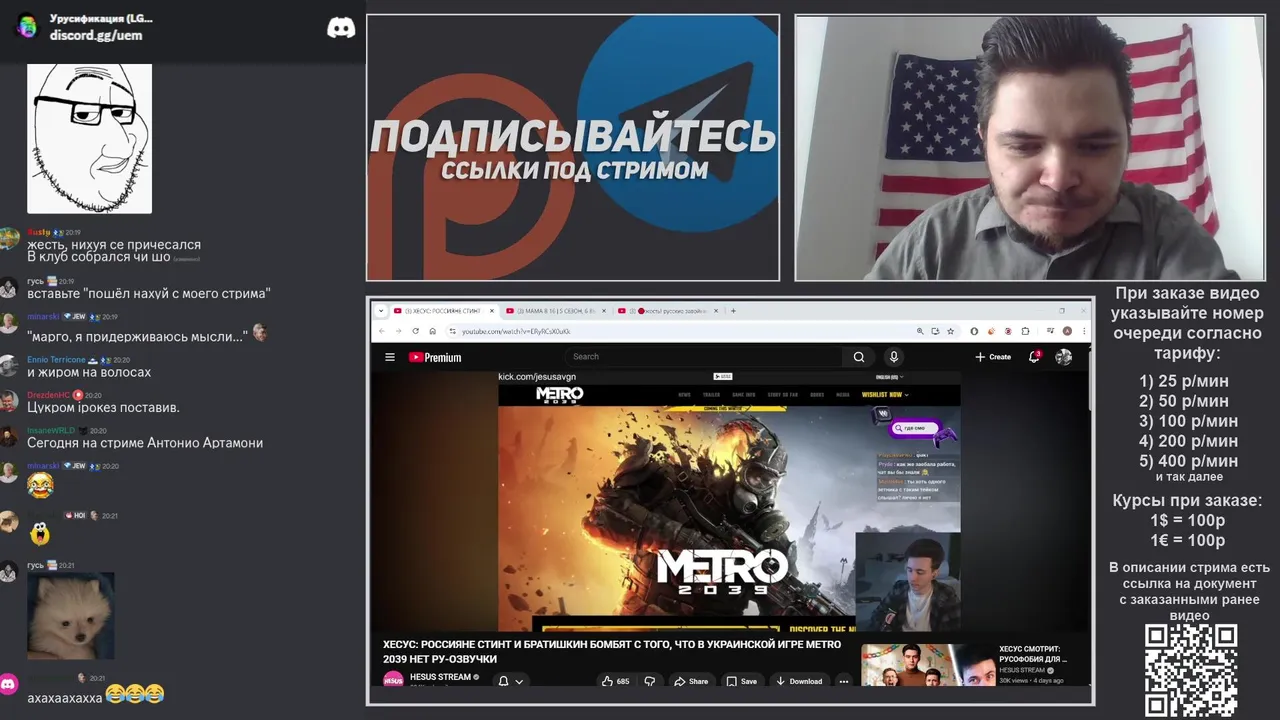Click chat message 'ахахаахахха'
This screenshot has width=1280, height=720.
tap(65, 697)
